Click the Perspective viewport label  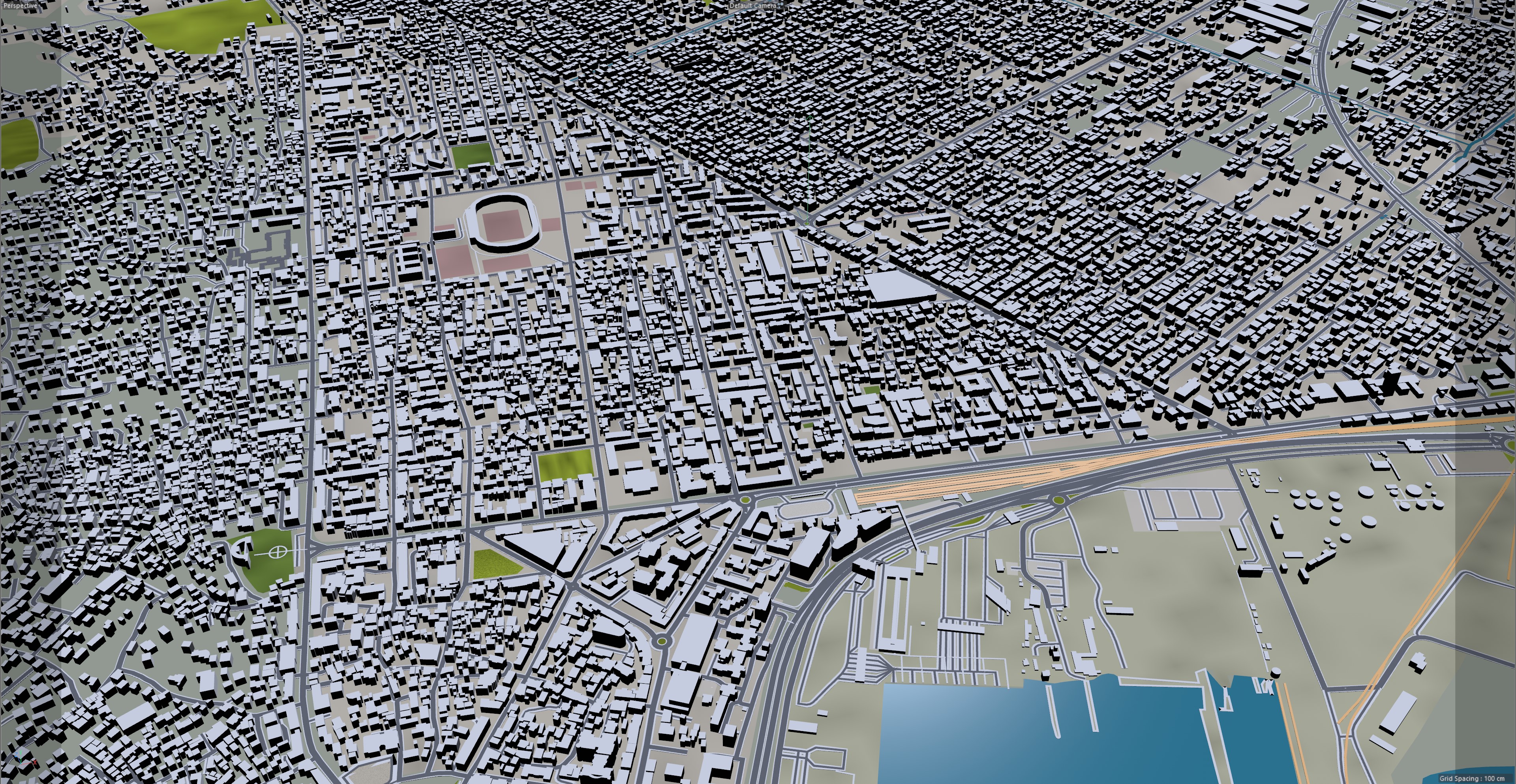point(21,5)
